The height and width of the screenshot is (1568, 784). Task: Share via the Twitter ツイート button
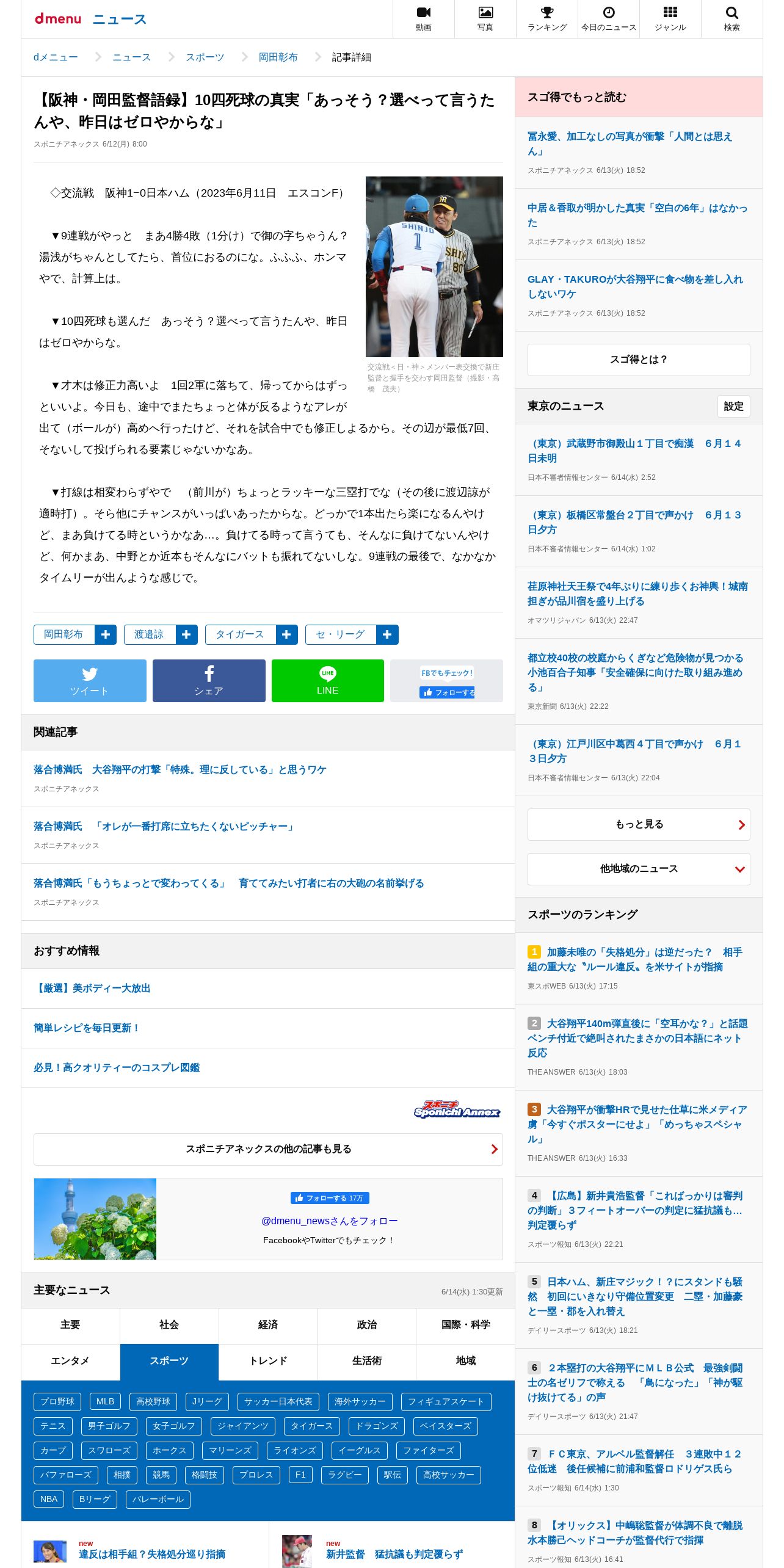pos(90,681)
